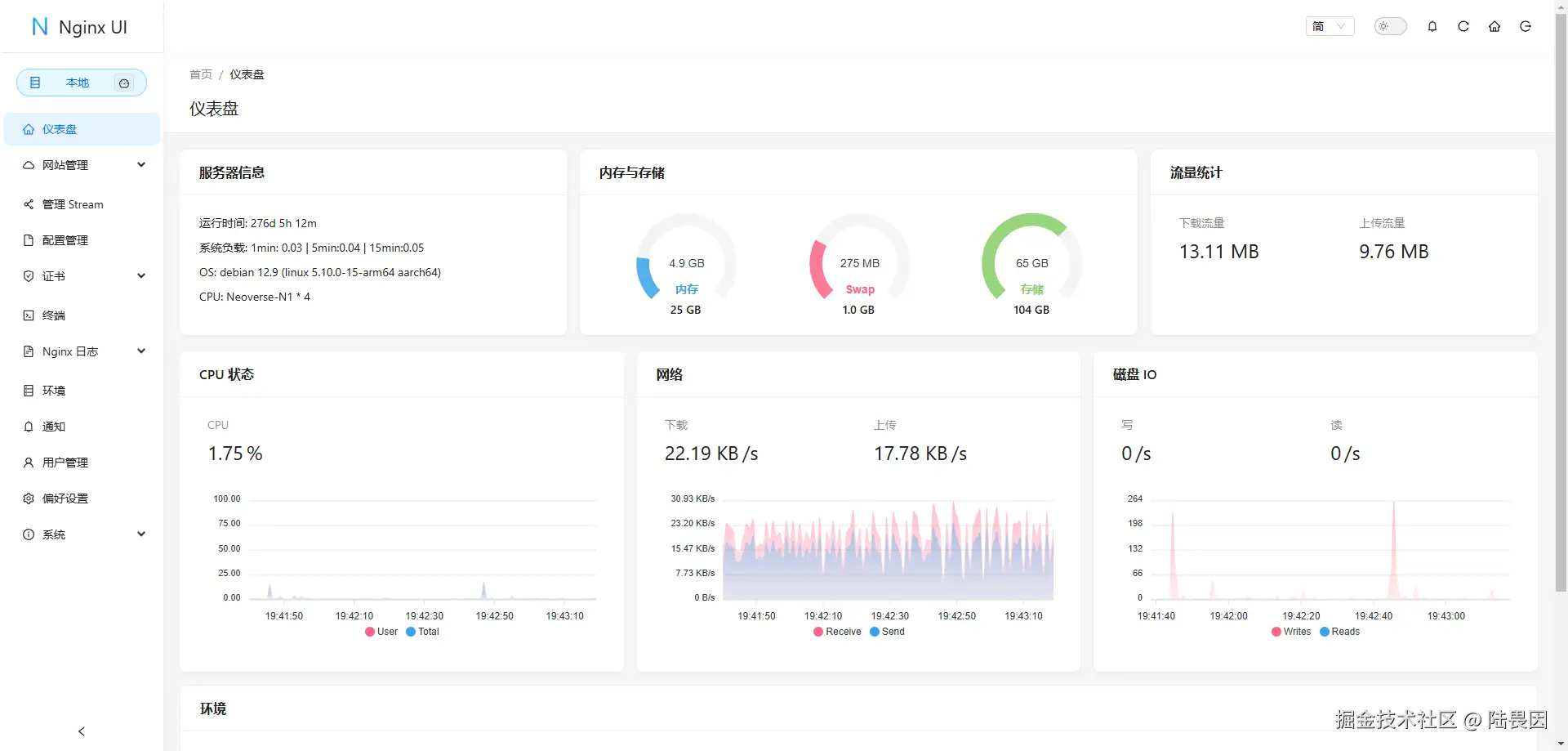1568x751 pixels.
Task: Open the 简 language dropdown
Action: (x=1330, y=26)
